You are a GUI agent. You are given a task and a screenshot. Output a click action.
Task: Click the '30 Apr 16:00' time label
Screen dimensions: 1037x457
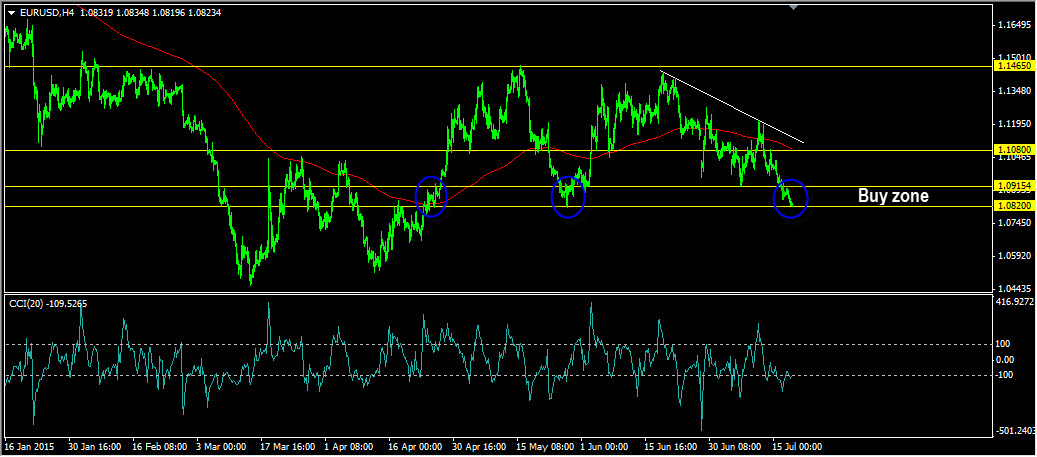tap(479, 446)
